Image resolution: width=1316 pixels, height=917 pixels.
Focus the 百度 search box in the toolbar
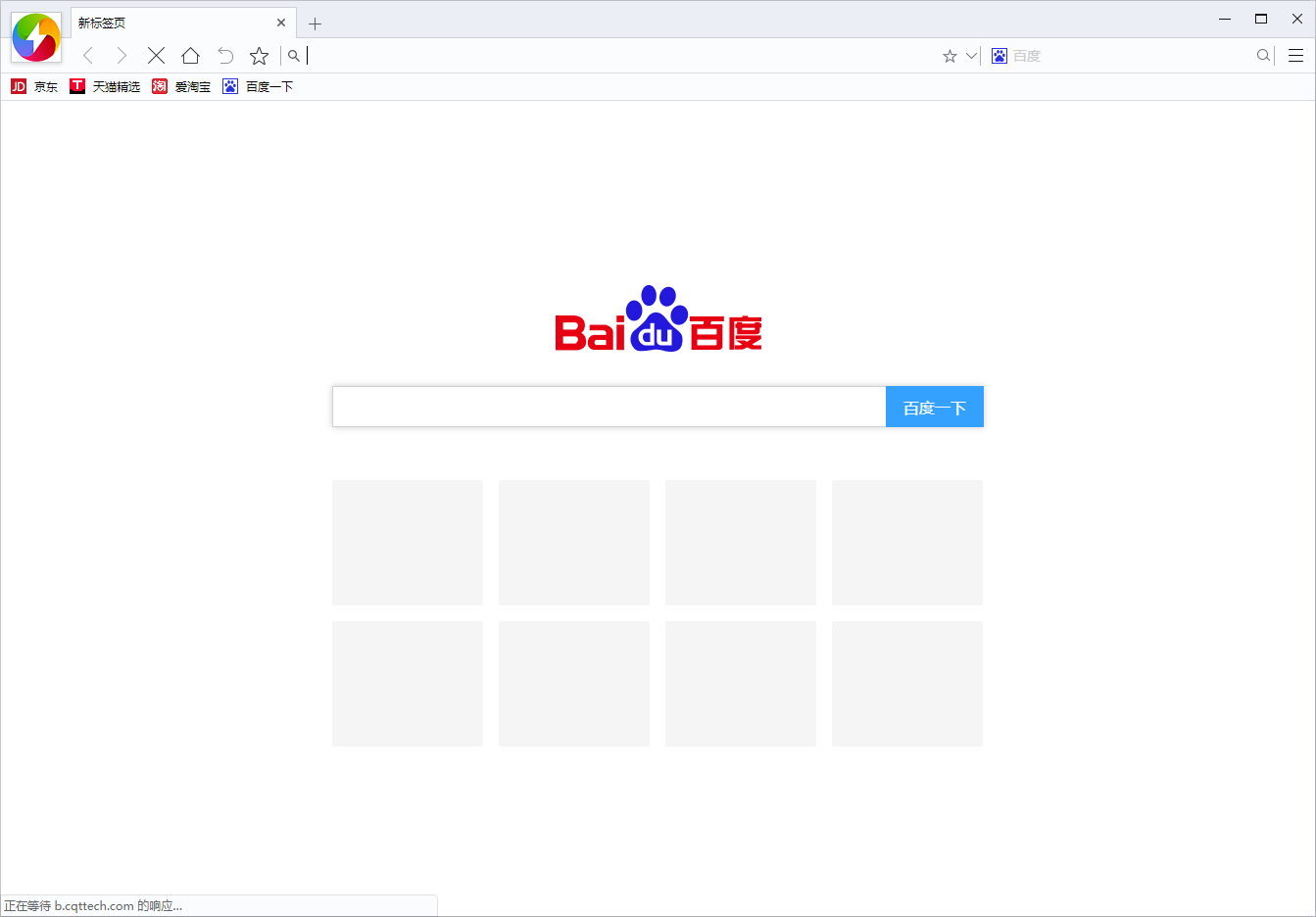1132,56
